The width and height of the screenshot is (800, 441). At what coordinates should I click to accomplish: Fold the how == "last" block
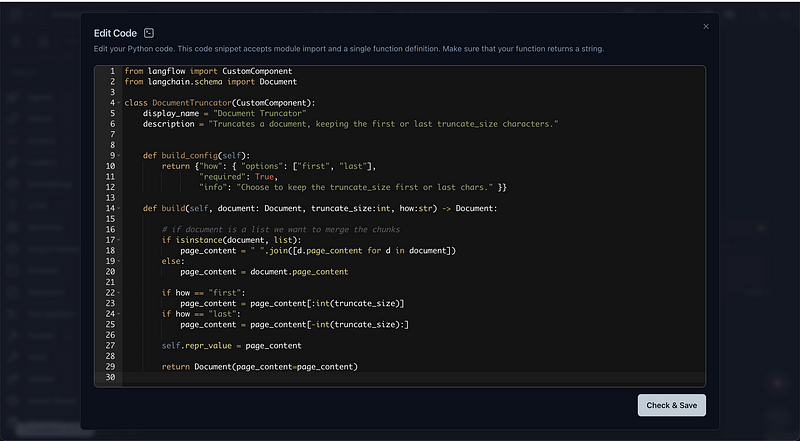point(119,314)
